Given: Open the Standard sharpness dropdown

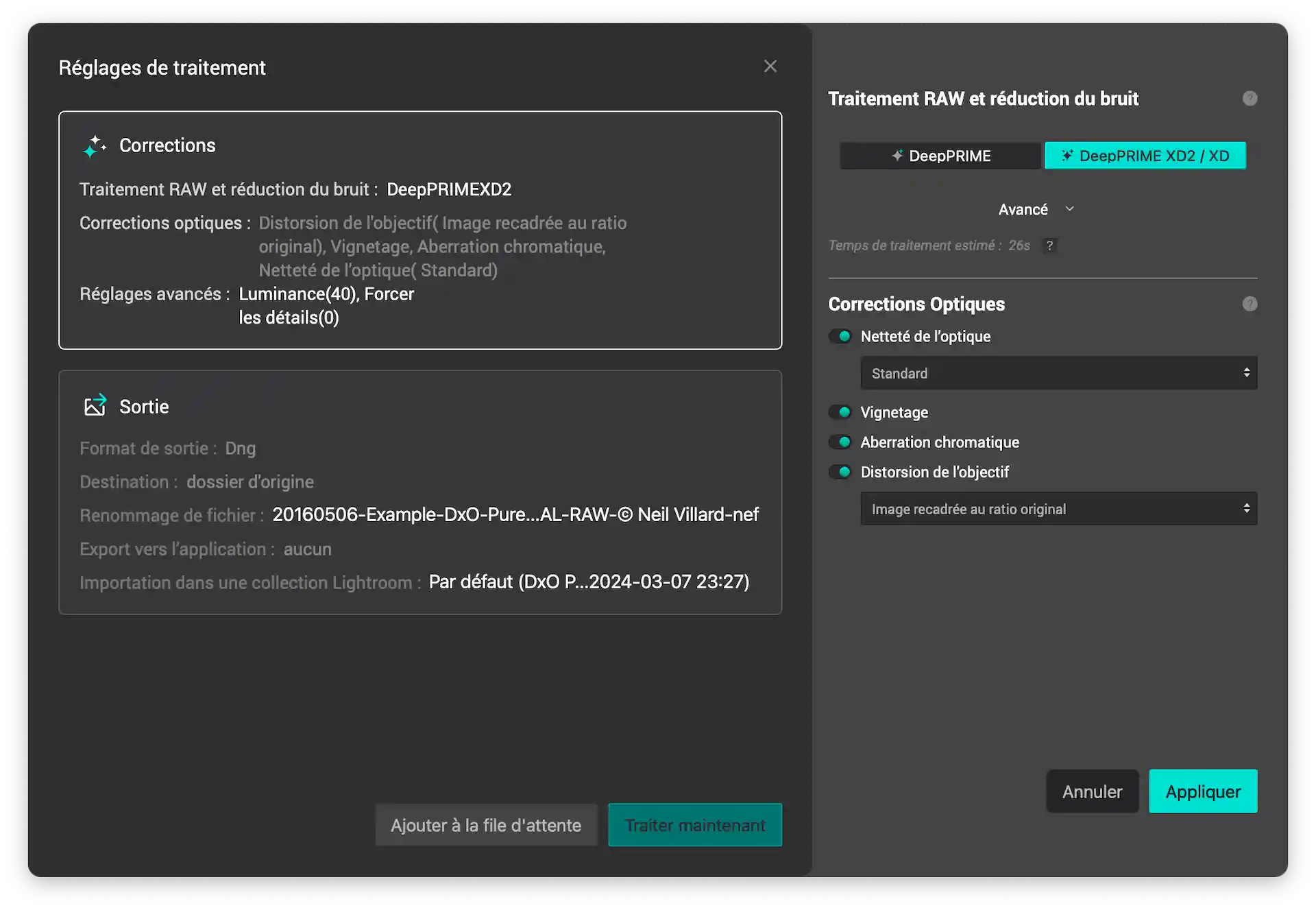Looking at the screenshot, I should click(x=1058, y=373).
